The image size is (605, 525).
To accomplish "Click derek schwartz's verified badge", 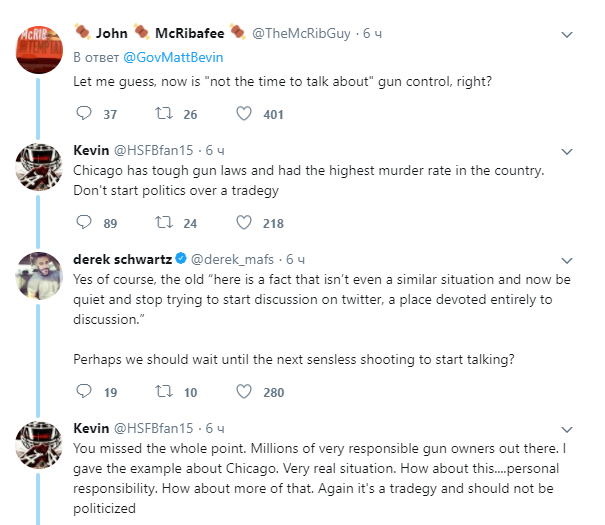I will (x=180, y=259).
